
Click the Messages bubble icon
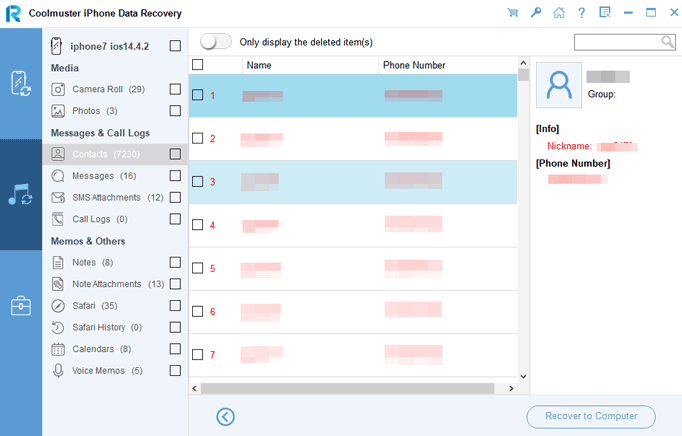coord(58,176)
